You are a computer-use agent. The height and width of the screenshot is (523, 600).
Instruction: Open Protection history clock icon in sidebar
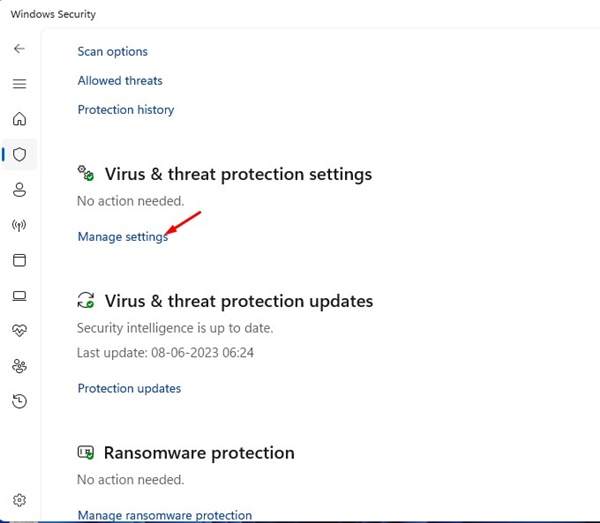(x=19, y=401)
